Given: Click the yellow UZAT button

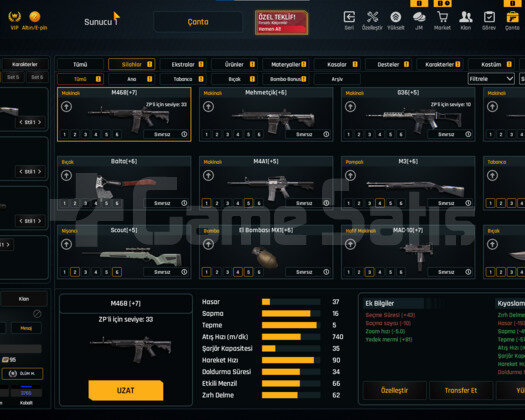Looking at the screenshot, I should (126, 390).
